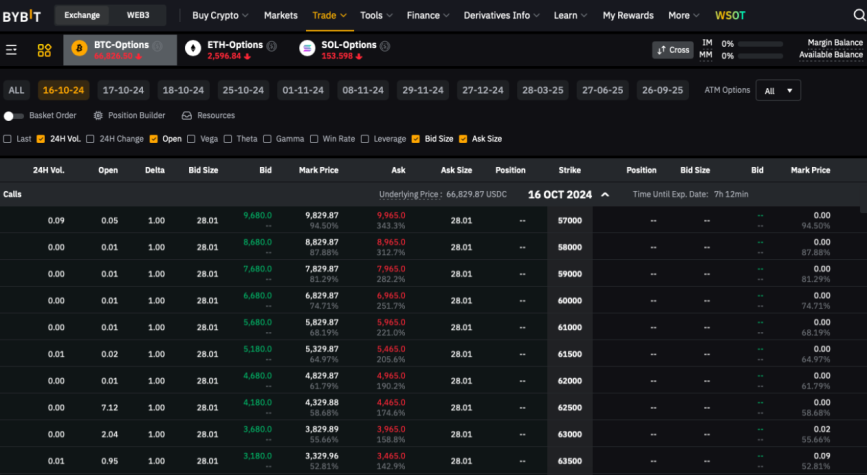Select the Bitcoin coin icon

79,49
